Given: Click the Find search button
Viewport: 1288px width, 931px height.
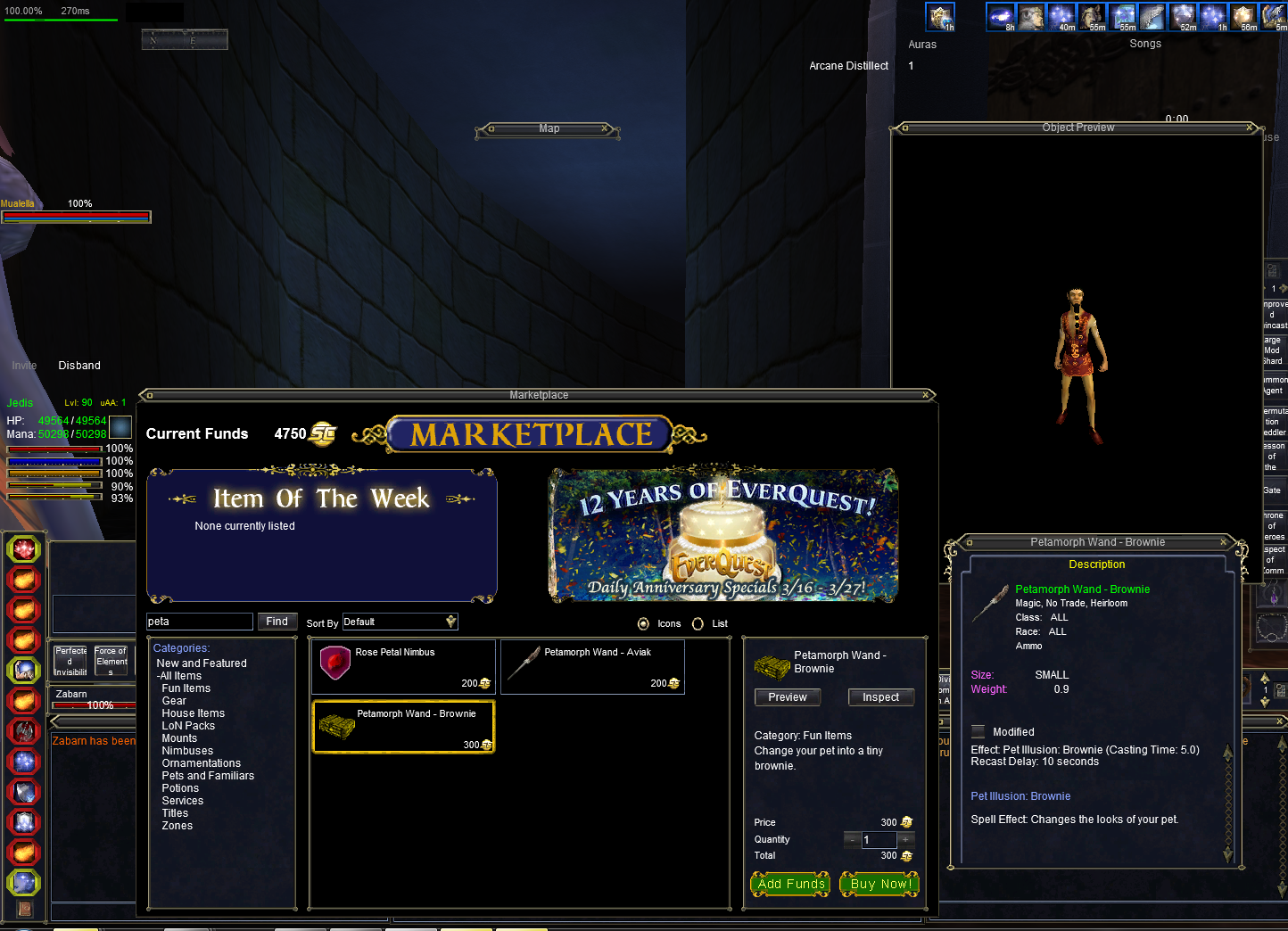Looking at the screenshot, I should click(x=277, y=622).
